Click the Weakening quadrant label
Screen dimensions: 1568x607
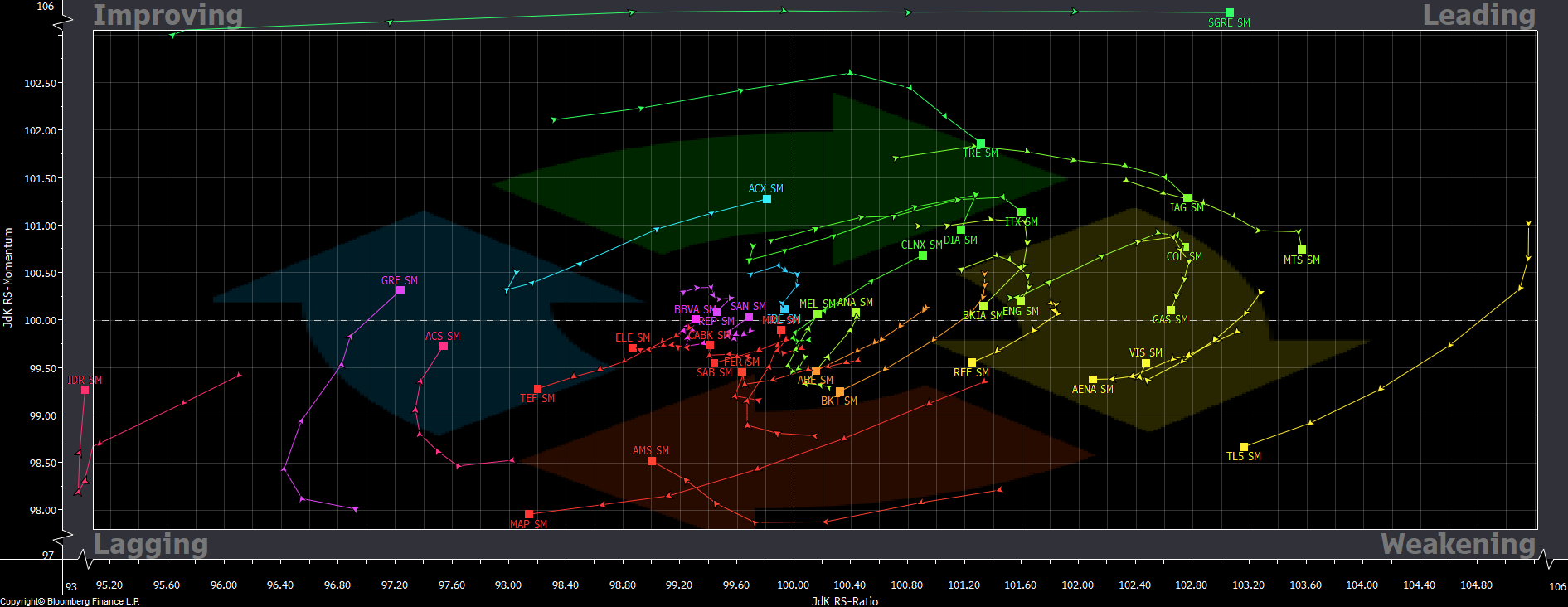pos(1459,544)
